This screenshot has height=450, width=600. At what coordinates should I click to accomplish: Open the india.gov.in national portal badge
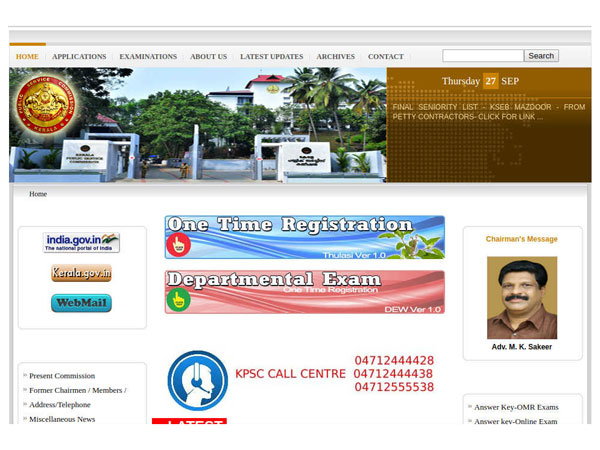tap(81, 243)
